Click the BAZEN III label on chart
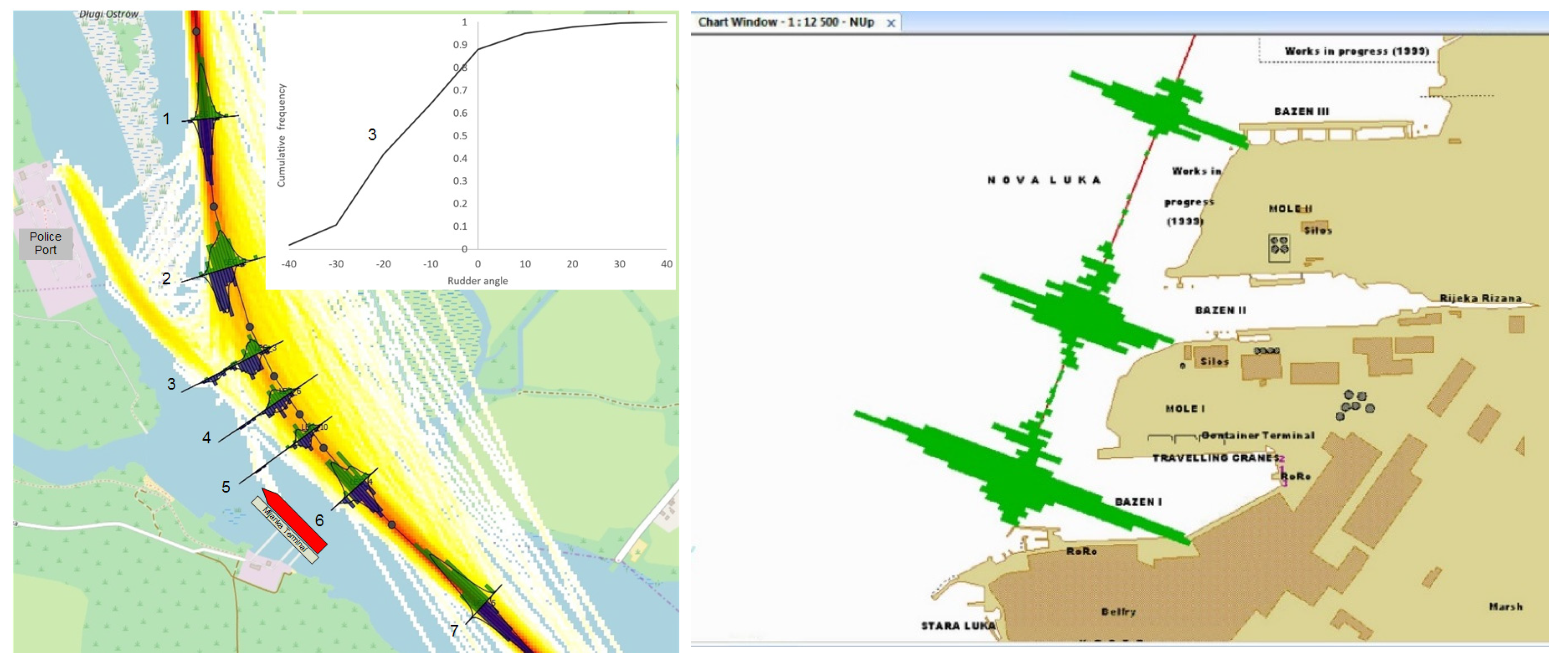Image resolution: width=1568 pixels, height=664 pixels. pos(1302,111)
